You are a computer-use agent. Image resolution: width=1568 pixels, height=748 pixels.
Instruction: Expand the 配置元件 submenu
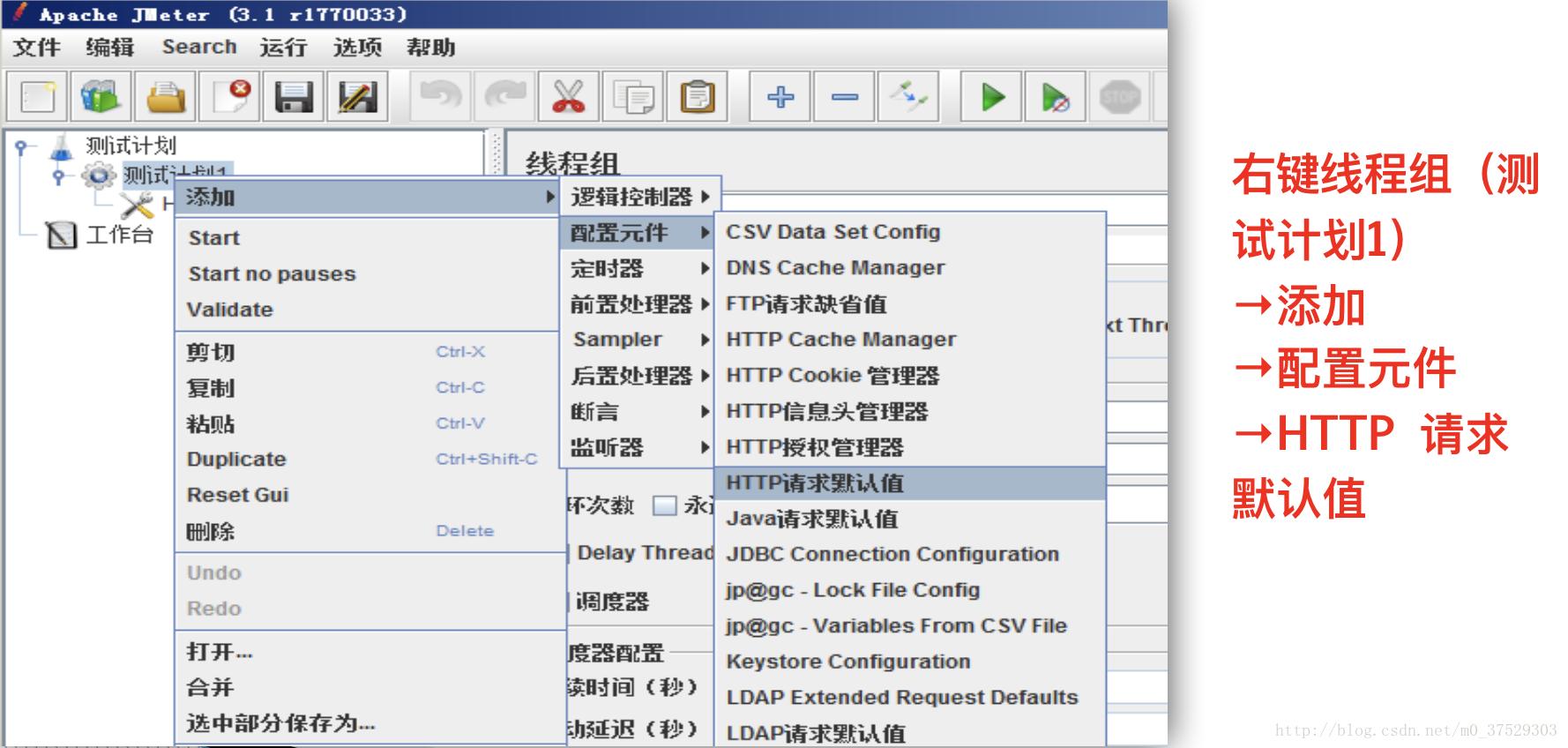637,233
